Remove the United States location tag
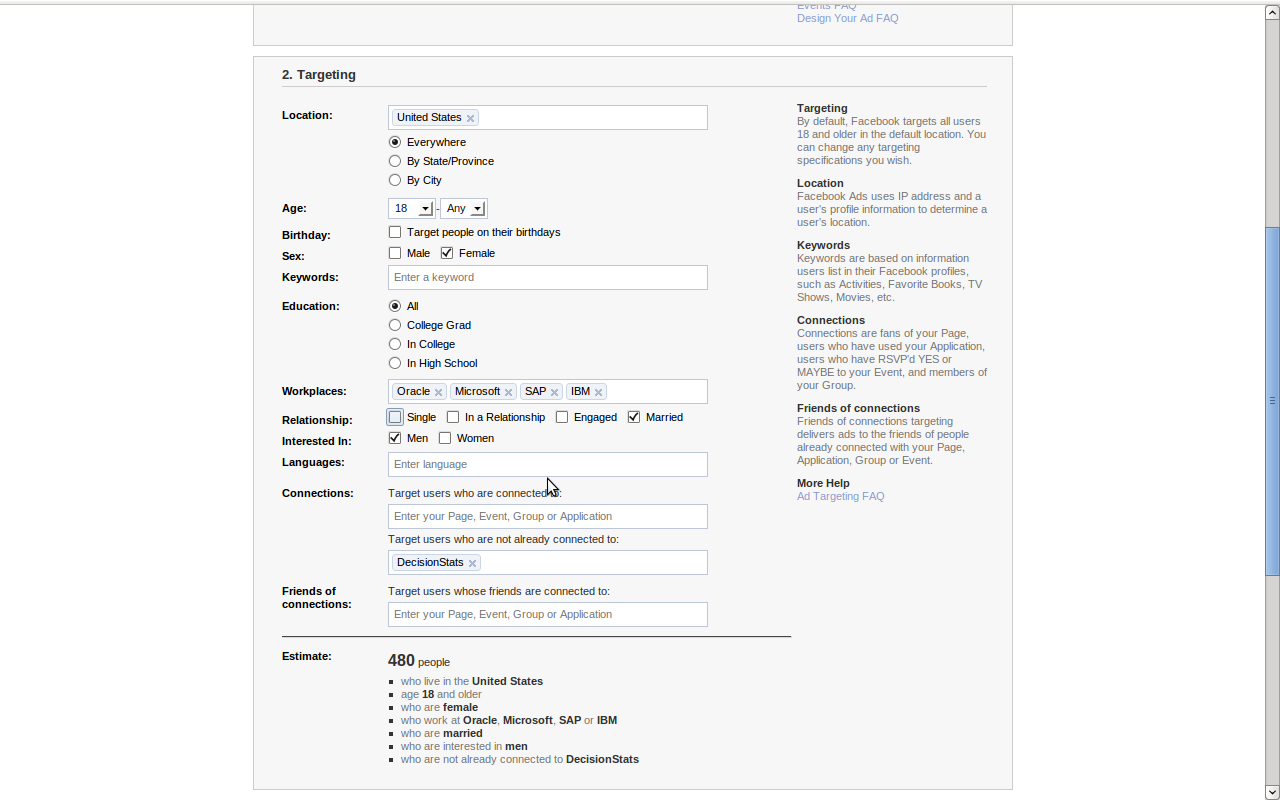The height and width of the screenshot is (800, 1280). tap(470, 118)
